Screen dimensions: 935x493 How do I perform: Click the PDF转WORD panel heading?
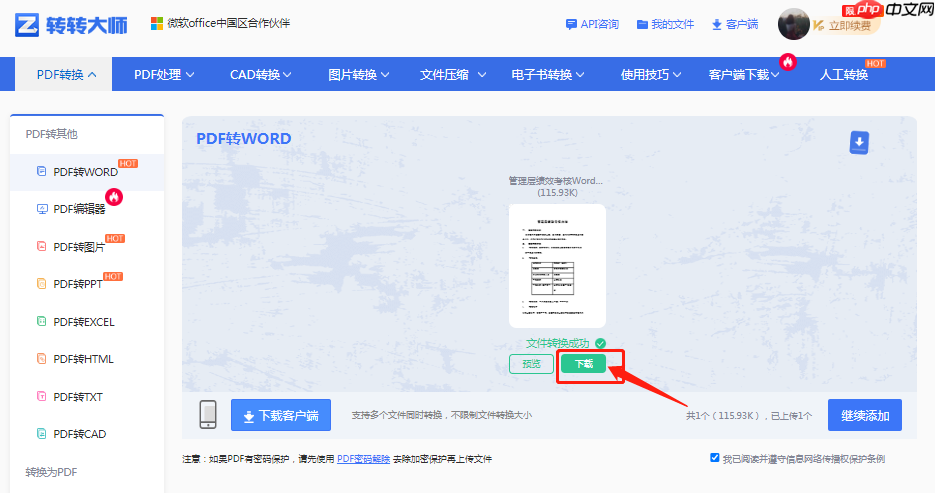pyautogui.click(x=244, y=138)
